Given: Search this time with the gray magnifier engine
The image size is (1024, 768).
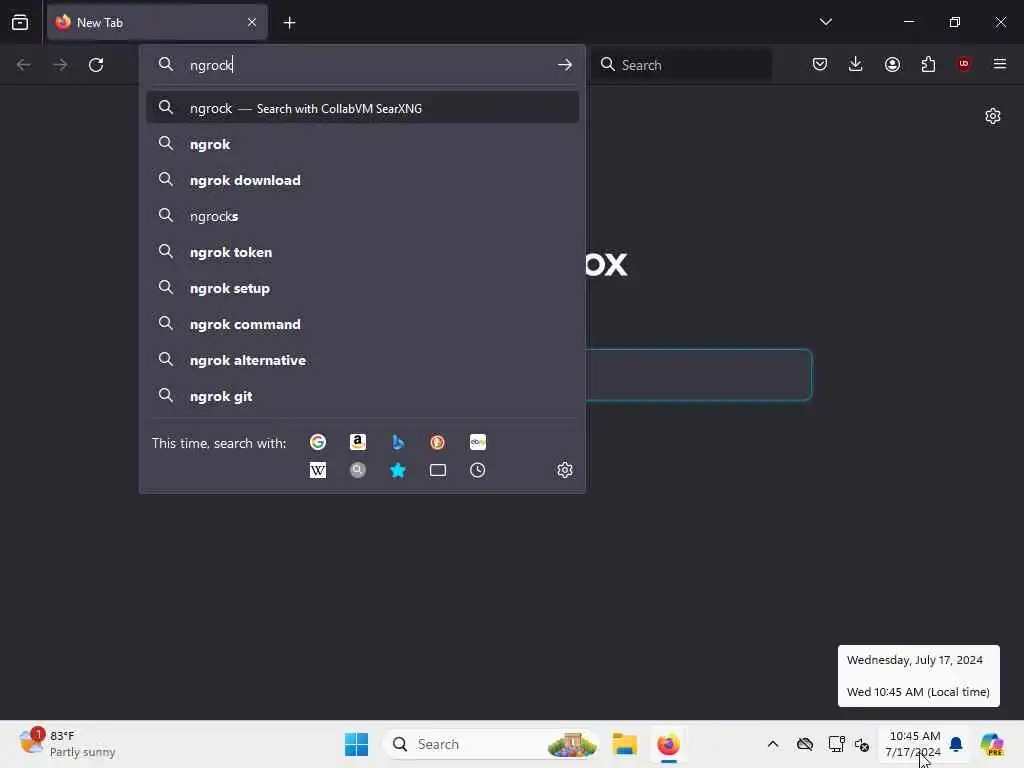Looking at the screenshot, I should click(x=358, y=470).
